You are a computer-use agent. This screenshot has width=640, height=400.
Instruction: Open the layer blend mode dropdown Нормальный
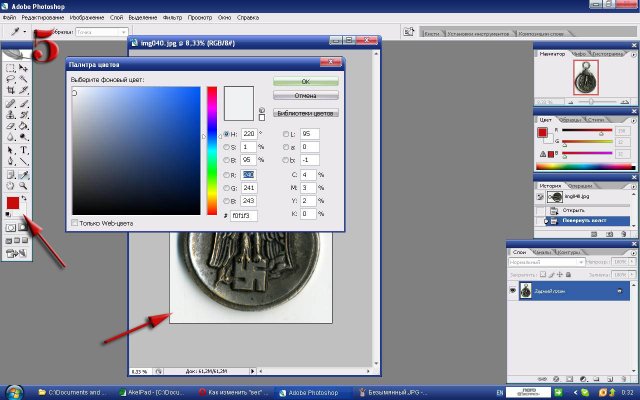(547, 262)
